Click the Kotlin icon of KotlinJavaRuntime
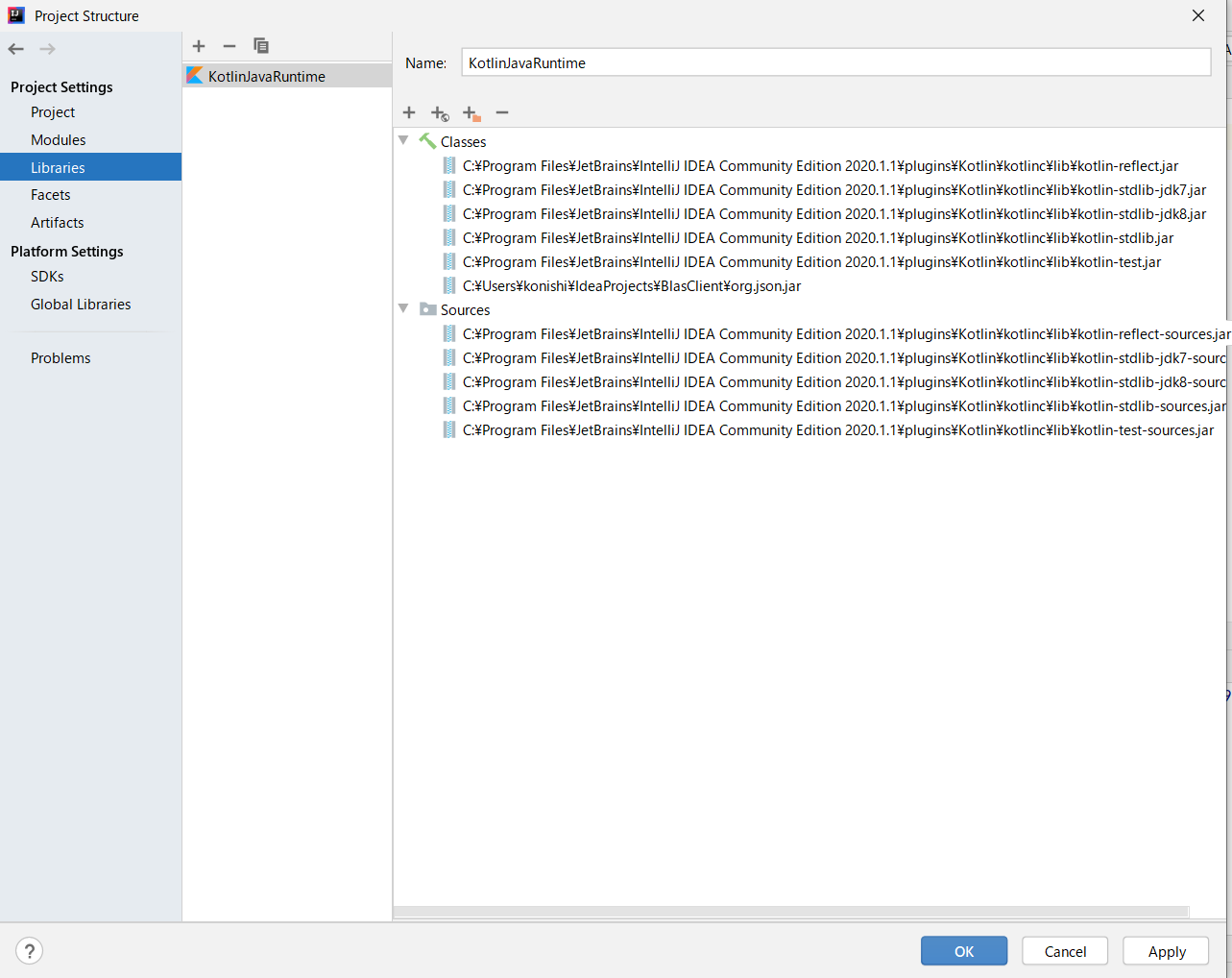This screenshot has height=978, width=1232. [195, 76]
